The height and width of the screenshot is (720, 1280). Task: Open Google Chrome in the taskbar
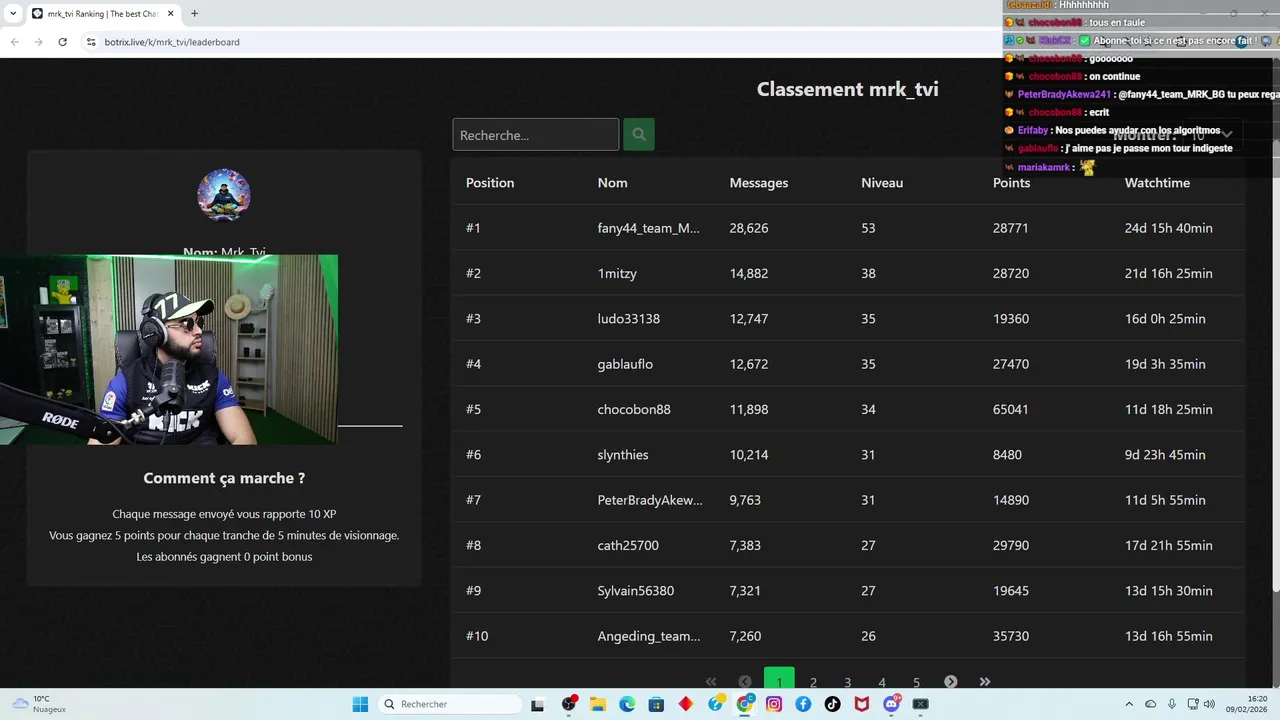click(745, 704)
